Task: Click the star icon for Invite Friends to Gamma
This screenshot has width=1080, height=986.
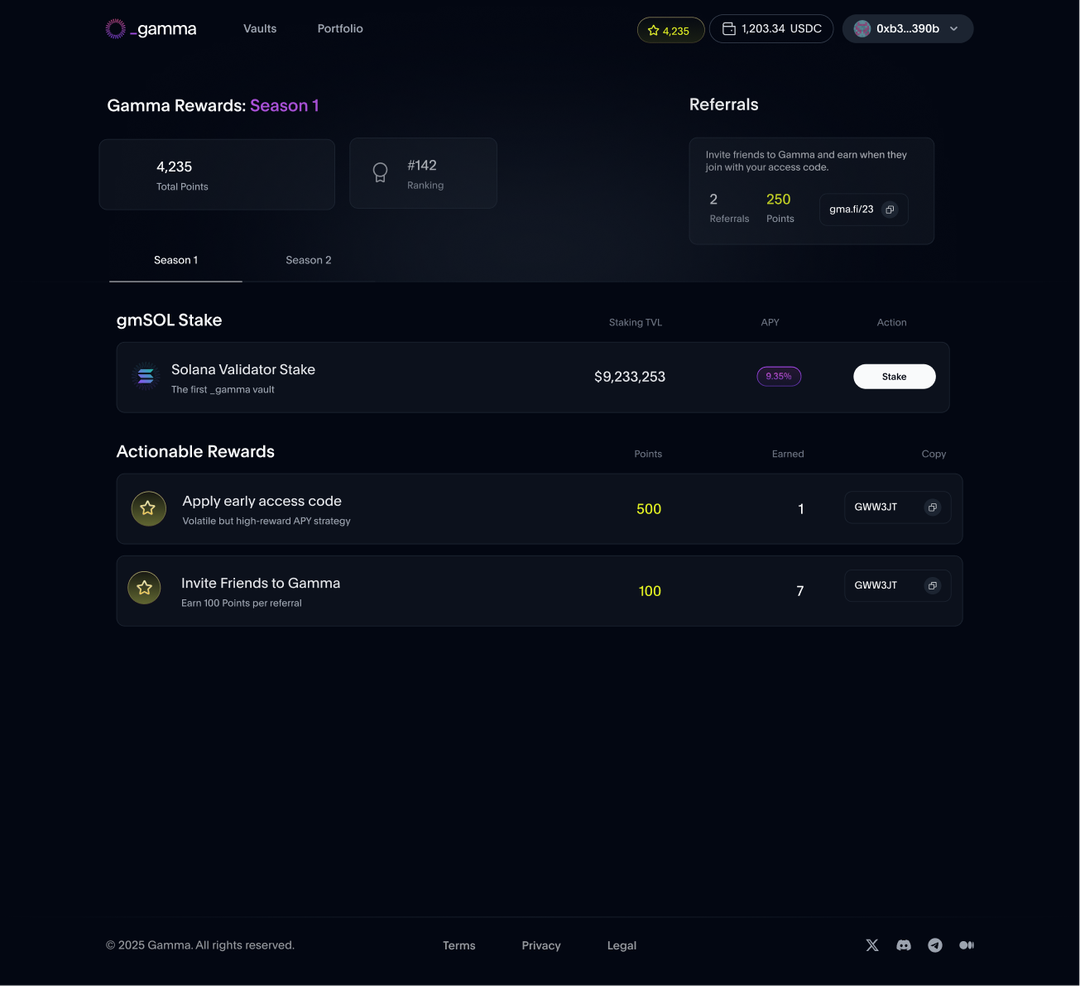Action: pos(145,588)
